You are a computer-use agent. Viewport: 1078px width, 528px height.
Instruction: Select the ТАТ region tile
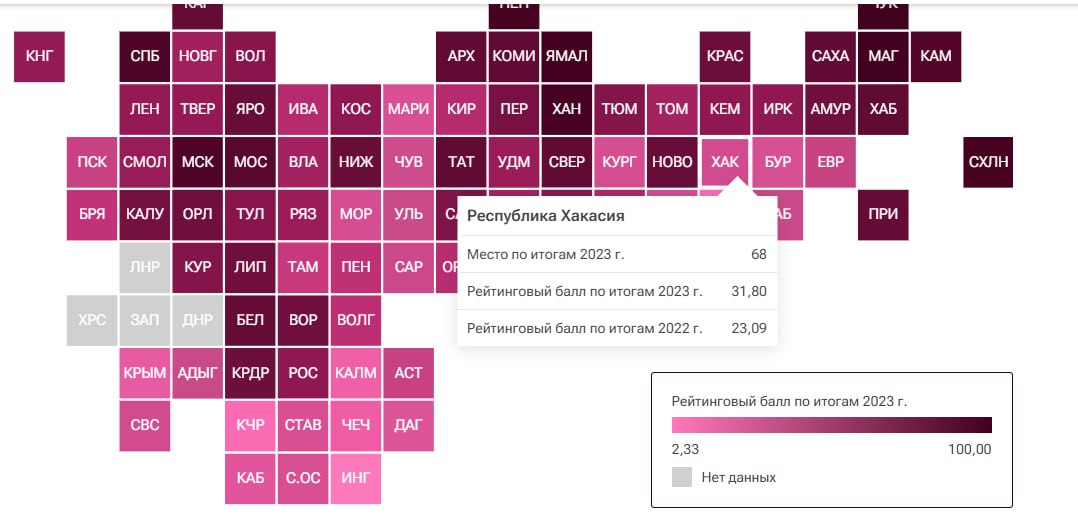(461, 162)
